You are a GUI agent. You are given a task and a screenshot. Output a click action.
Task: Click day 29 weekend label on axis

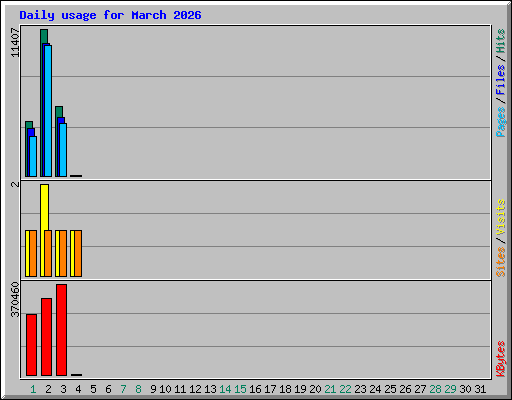tap(450, 389)
